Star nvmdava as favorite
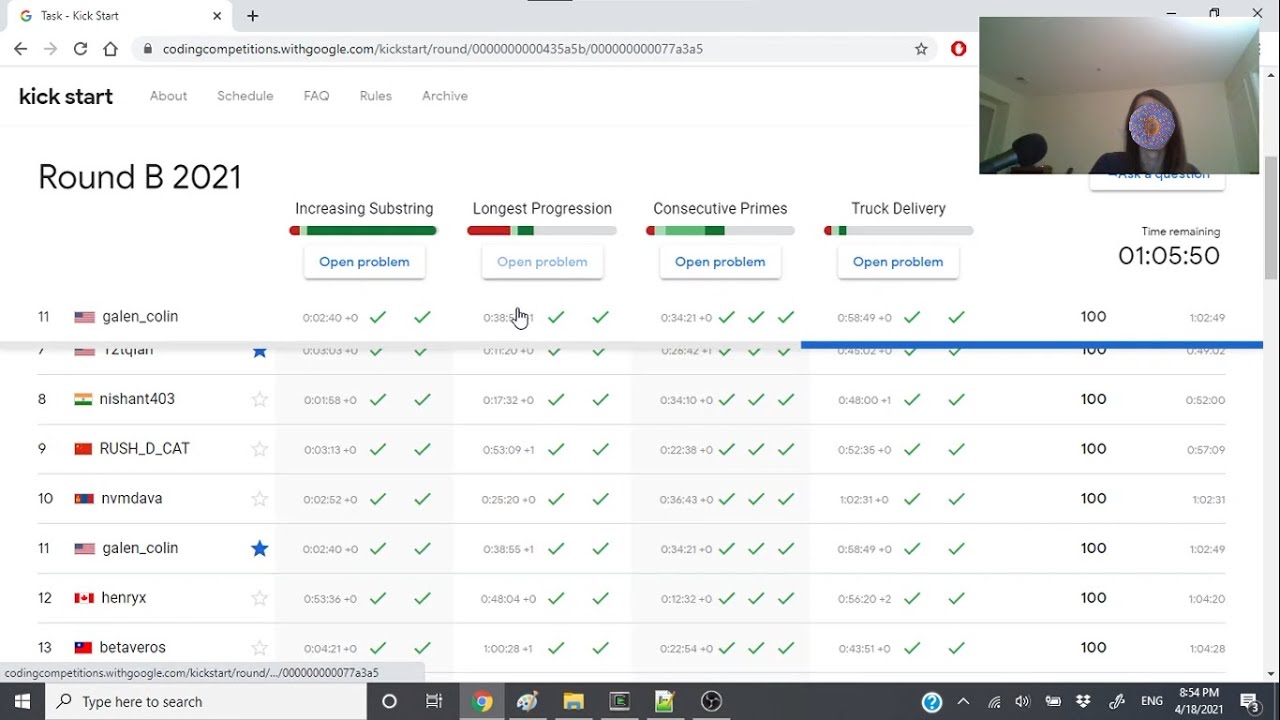 (x=260, y=498)
